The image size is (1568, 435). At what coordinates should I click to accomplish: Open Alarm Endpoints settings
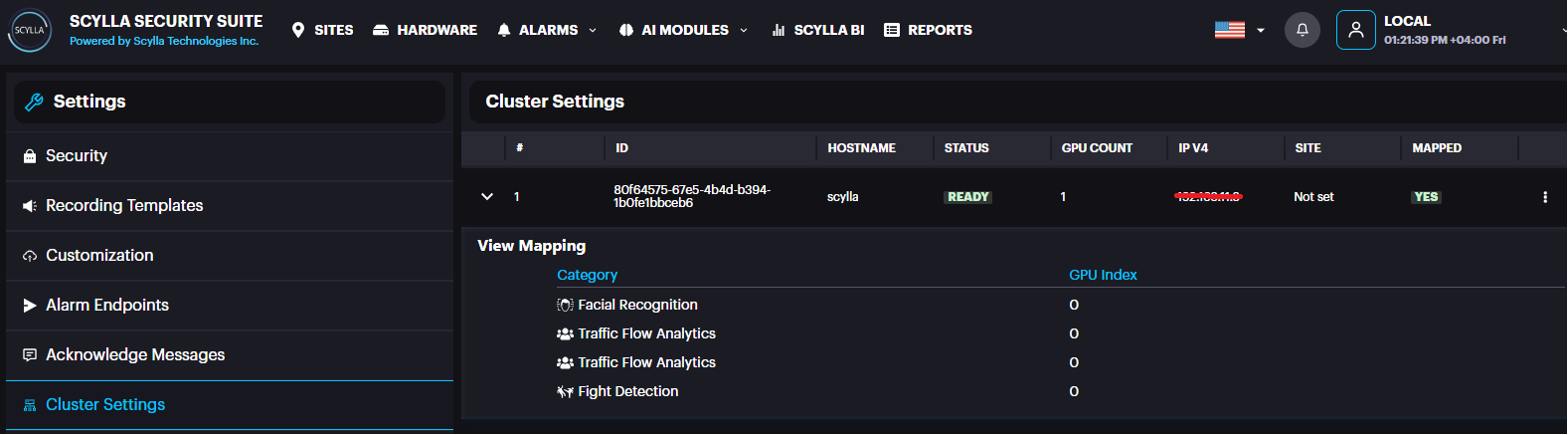pyautogui.click(x=107, y=306)
